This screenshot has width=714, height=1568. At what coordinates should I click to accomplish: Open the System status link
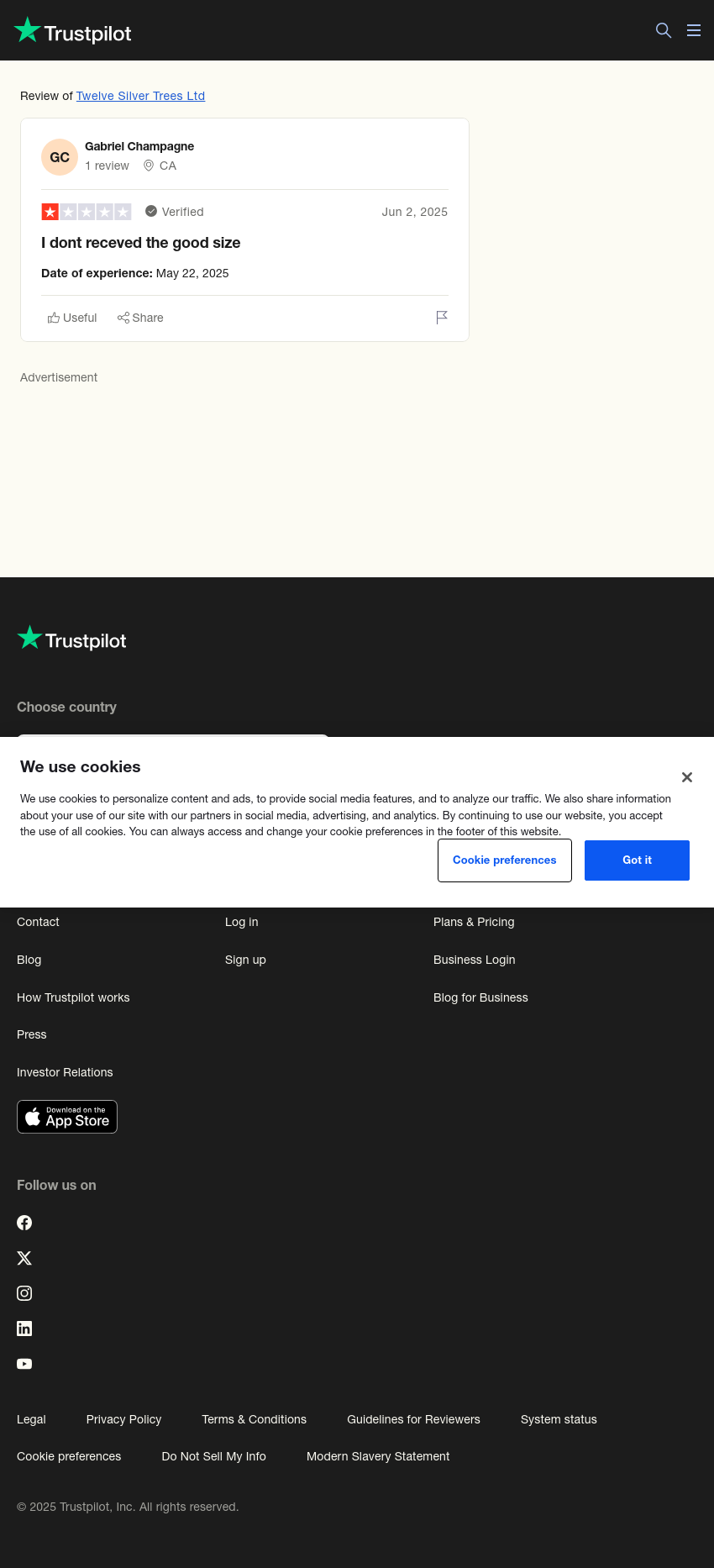click(559, 1419)
